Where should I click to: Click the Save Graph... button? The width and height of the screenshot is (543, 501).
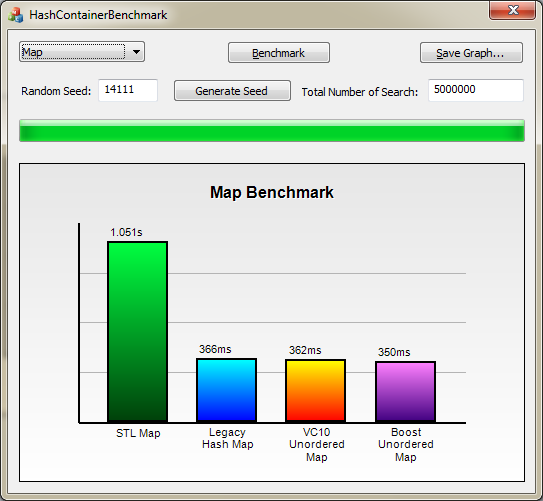(471, 53)
